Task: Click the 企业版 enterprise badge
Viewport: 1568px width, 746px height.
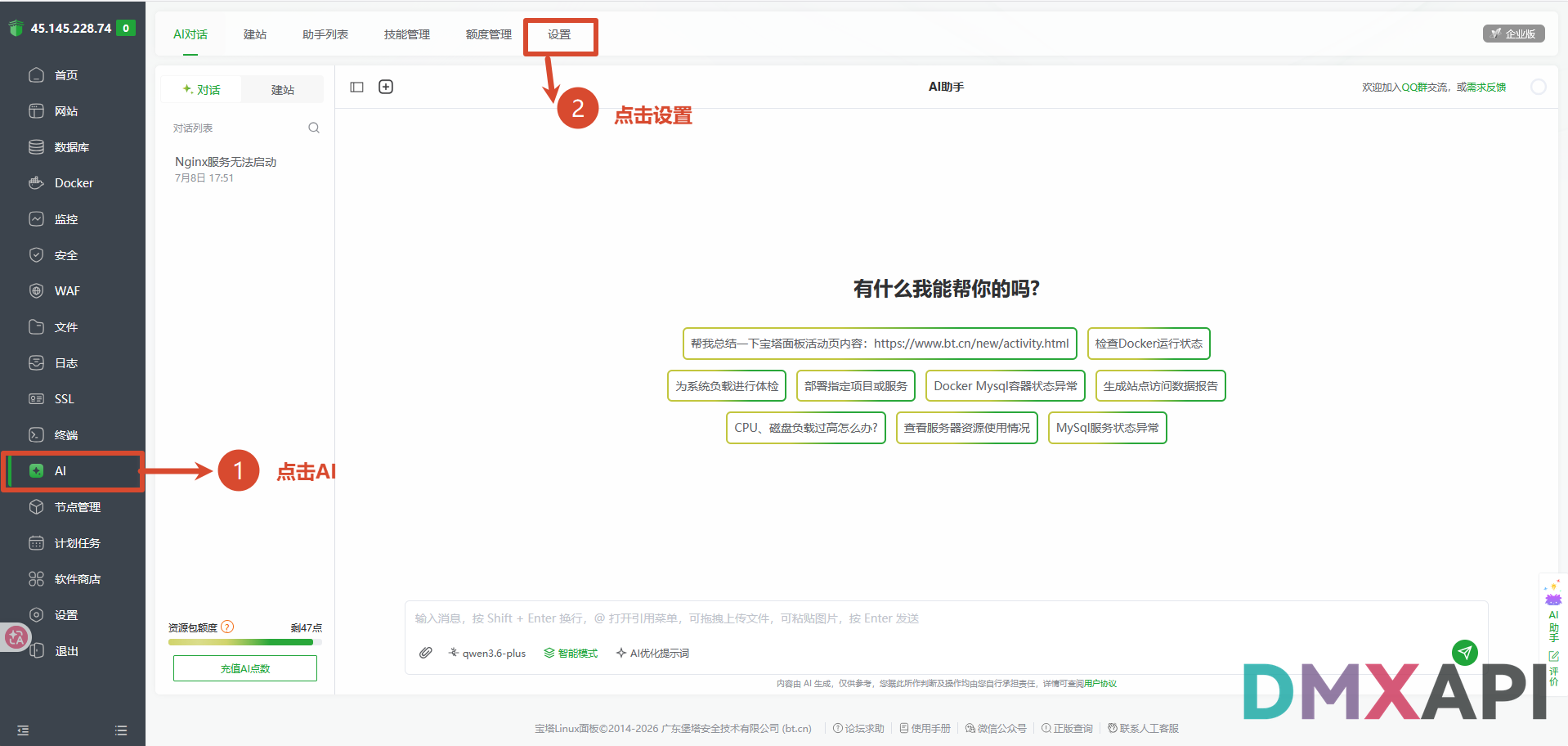Action: coord(1514,34)
